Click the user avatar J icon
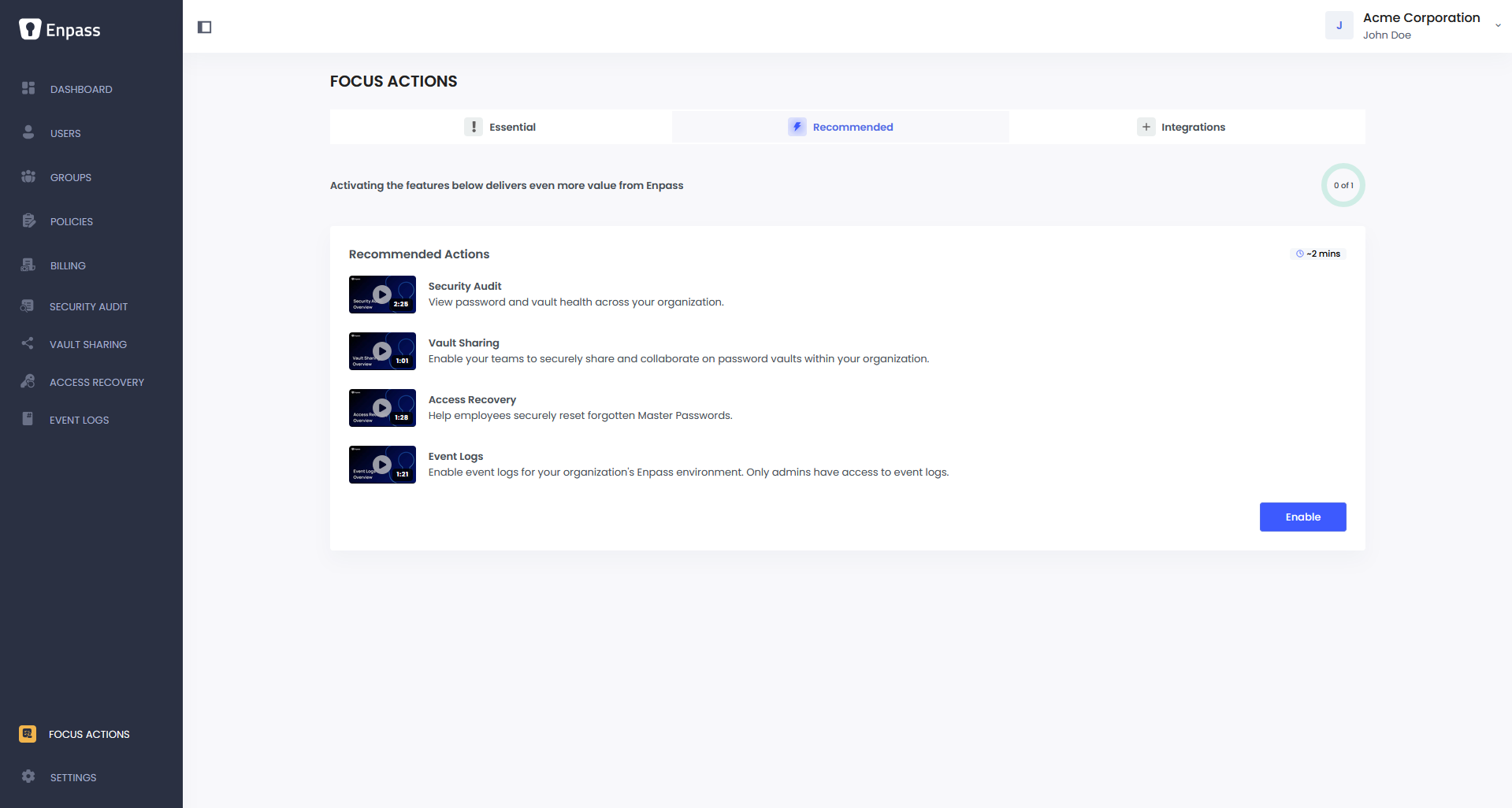 pyautogui.click(x=1339, y=25)
